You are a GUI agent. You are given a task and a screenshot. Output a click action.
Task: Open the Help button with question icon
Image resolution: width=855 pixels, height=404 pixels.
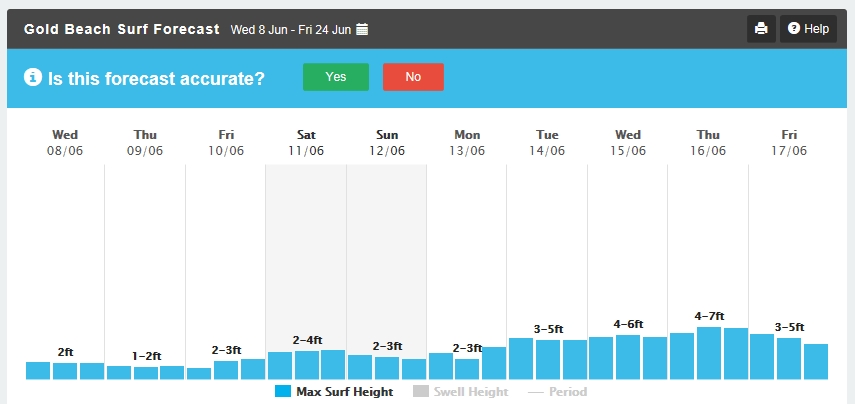(x=808, y=29)
